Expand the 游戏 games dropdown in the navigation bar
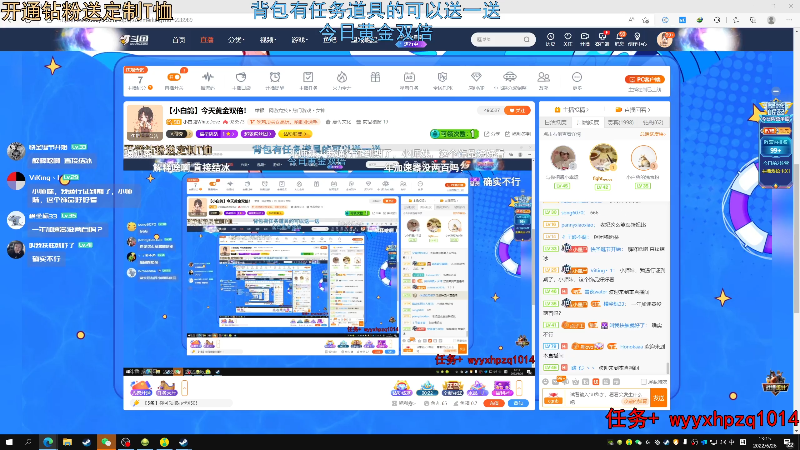The height and width of the screenshot is (450, 800). (x=299, y=40)
